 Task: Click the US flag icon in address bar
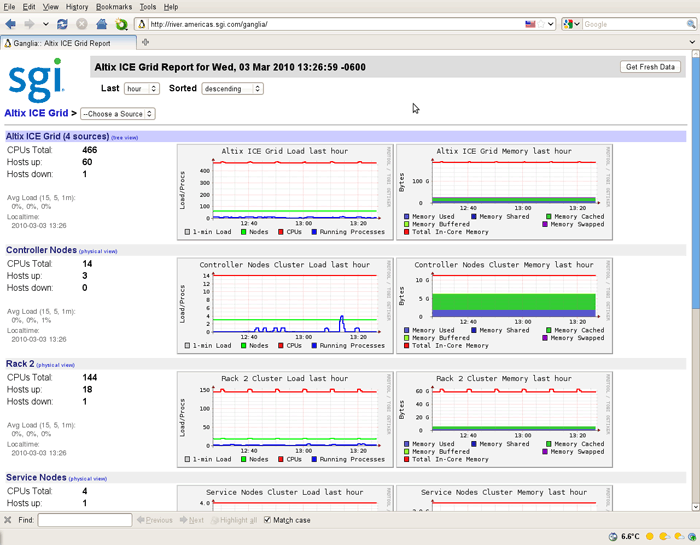530,24
